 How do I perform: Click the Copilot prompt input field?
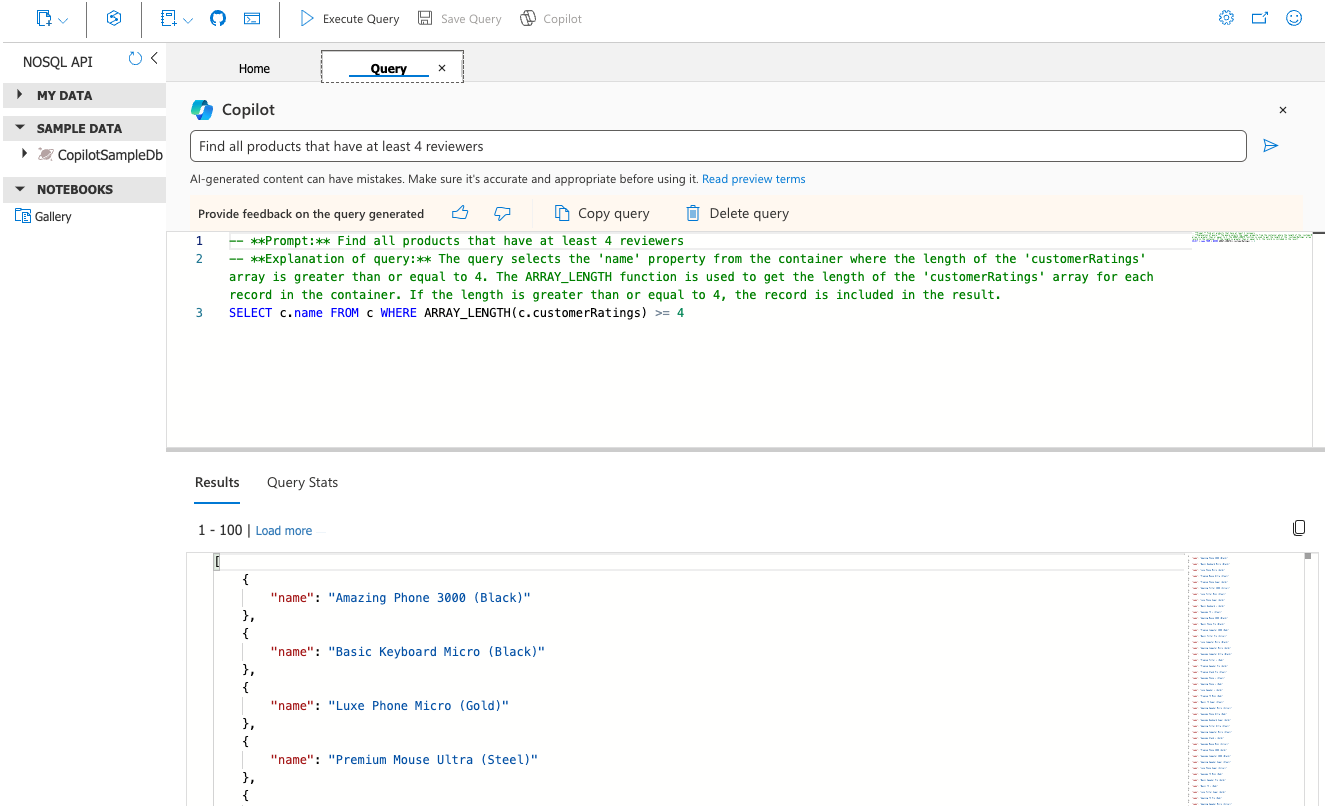[x=718, y=146]
